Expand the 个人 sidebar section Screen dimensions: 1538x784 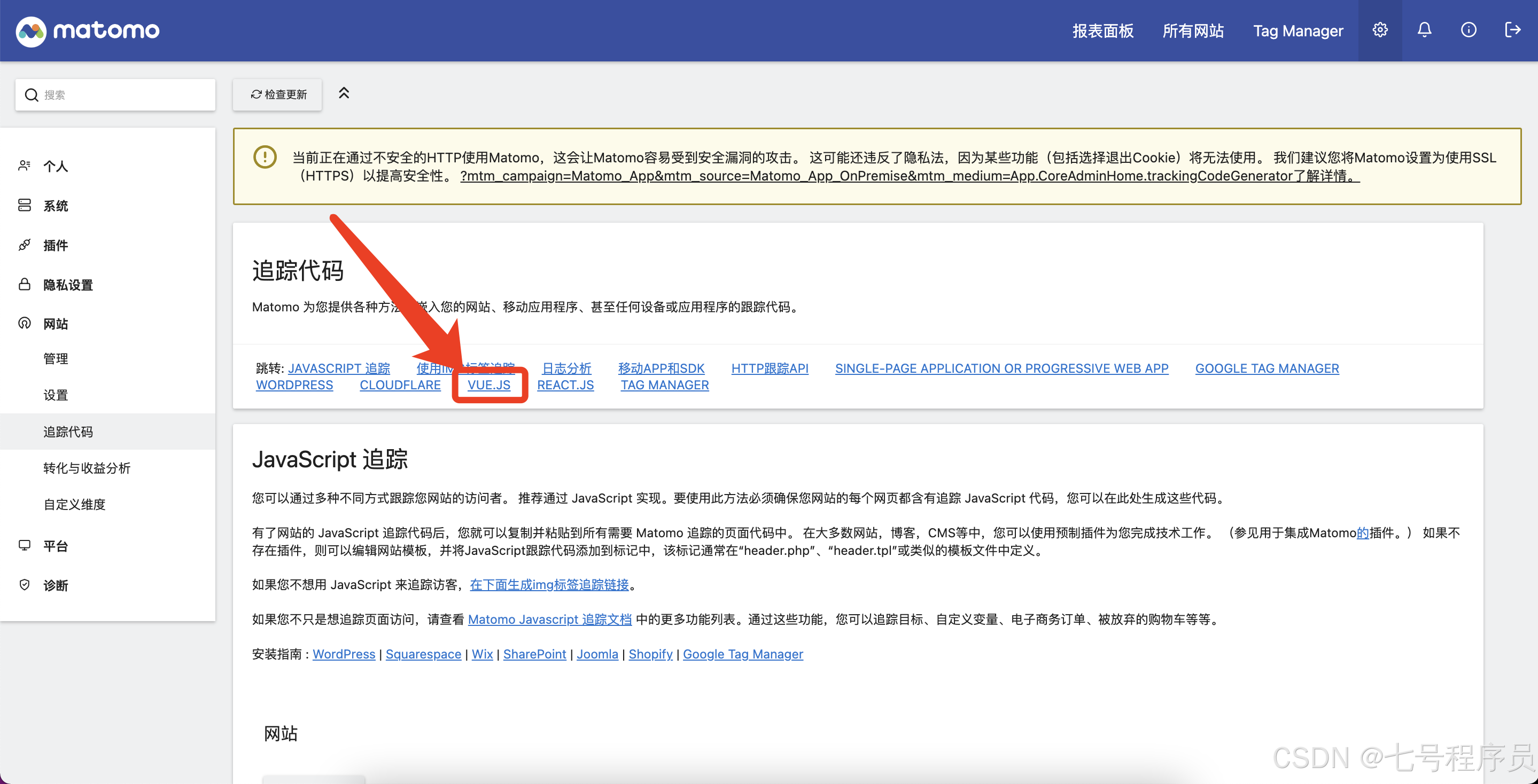point(56,166)
